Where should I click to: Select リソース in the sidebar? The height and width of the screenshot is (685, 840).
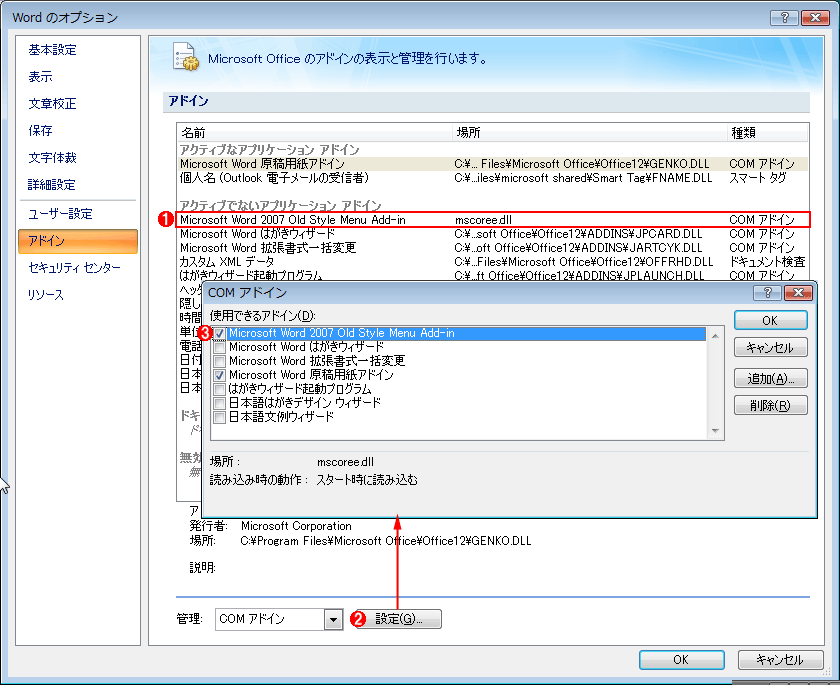click(x=46, y=295)
